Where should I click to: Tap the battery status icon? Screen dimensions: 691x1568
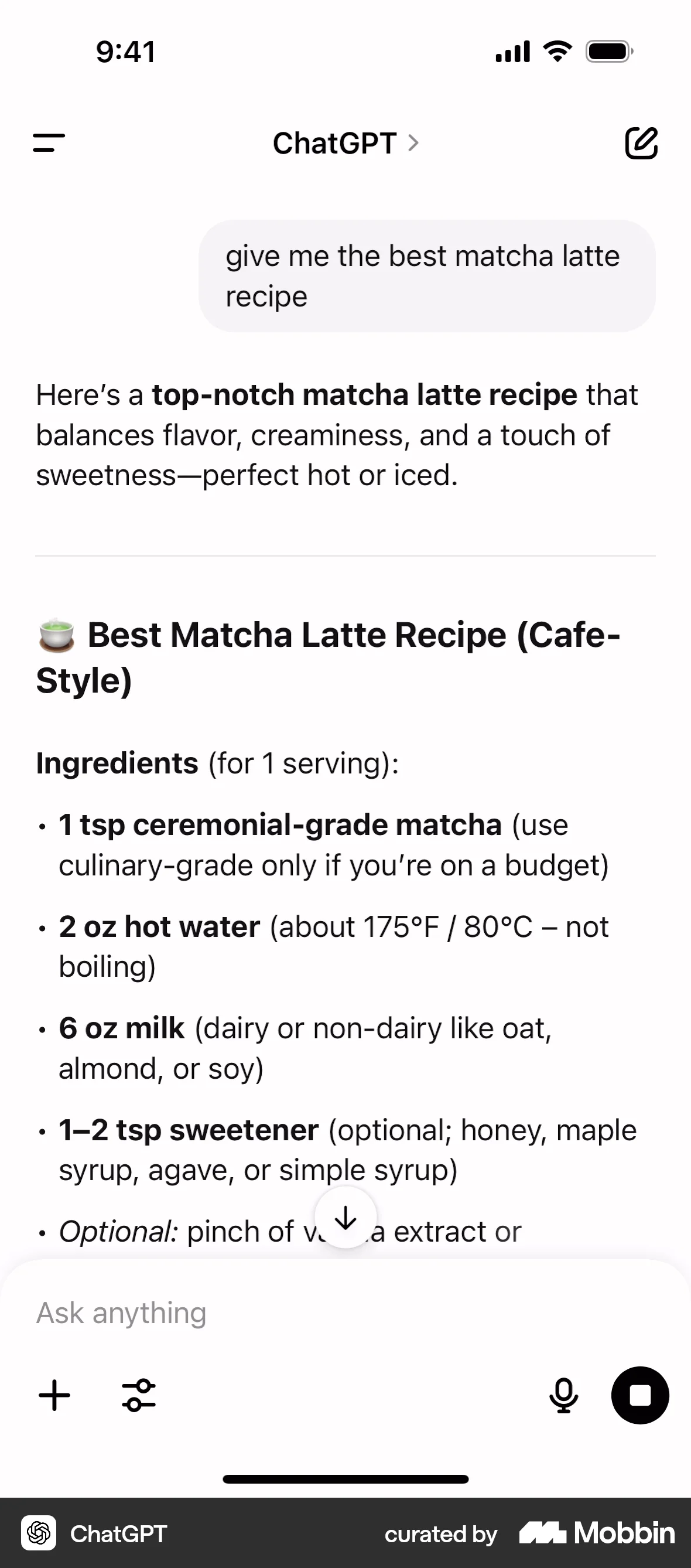click(609, 51)
